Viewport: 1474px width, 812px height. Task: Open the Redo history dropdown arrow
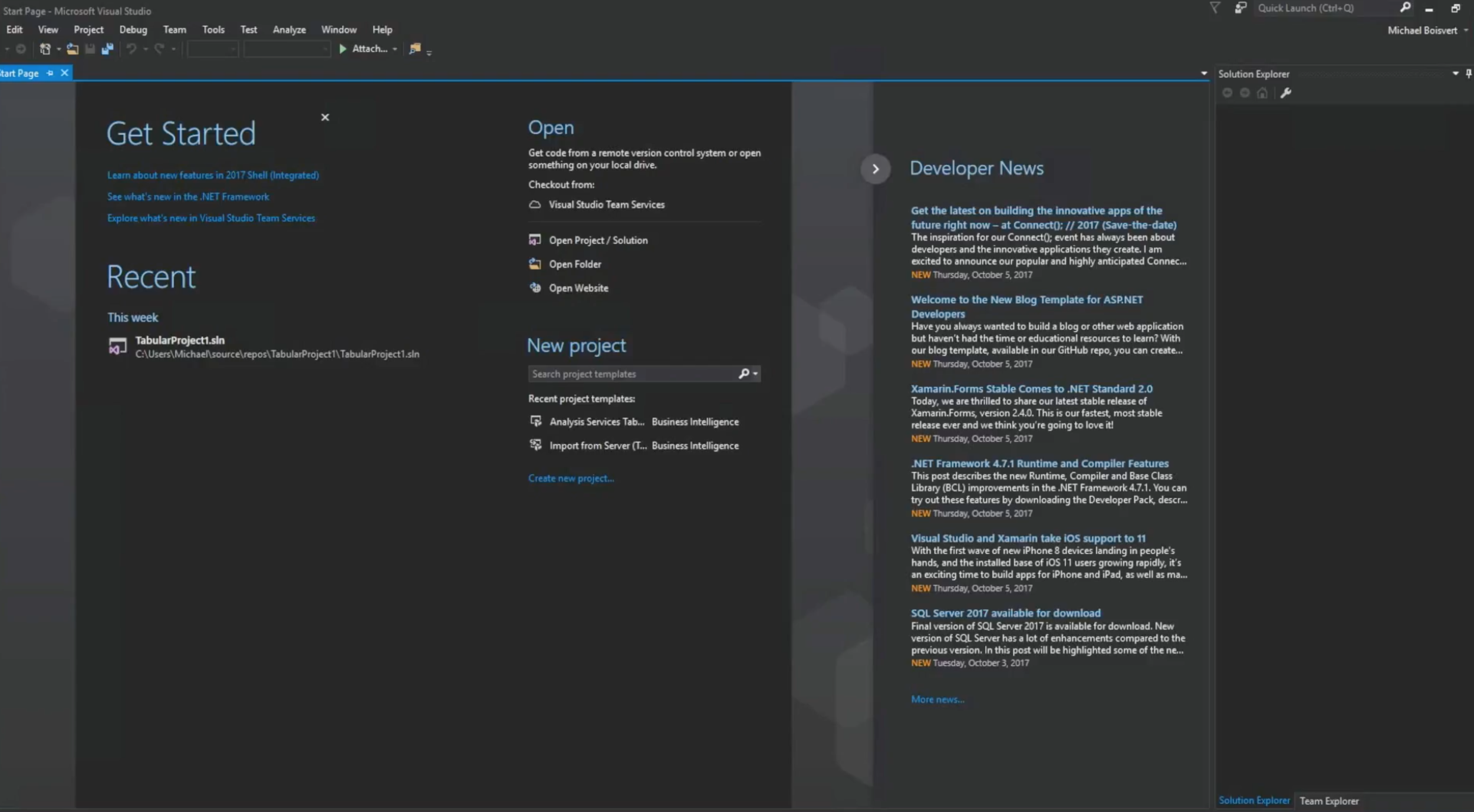pyautogui.click(x=173, y=49)
